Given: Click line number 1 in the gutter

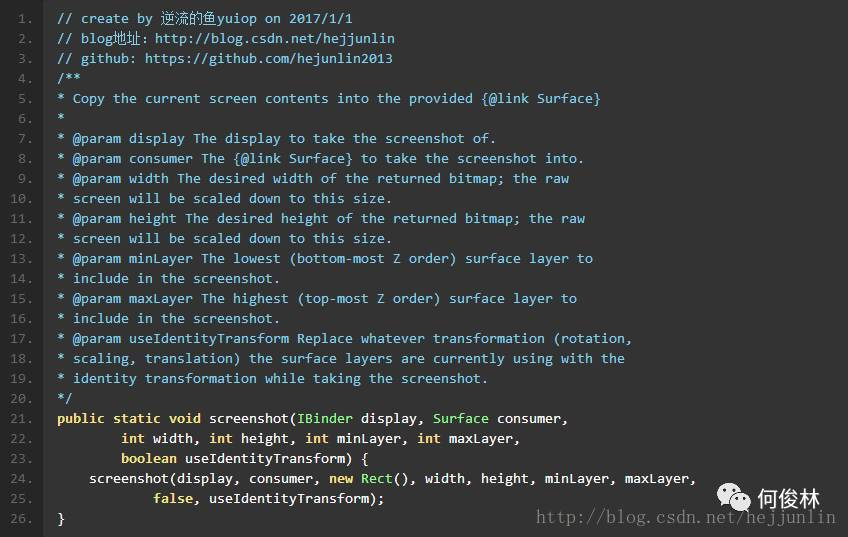Looking at the screenshot, I should tap(25, 19).
